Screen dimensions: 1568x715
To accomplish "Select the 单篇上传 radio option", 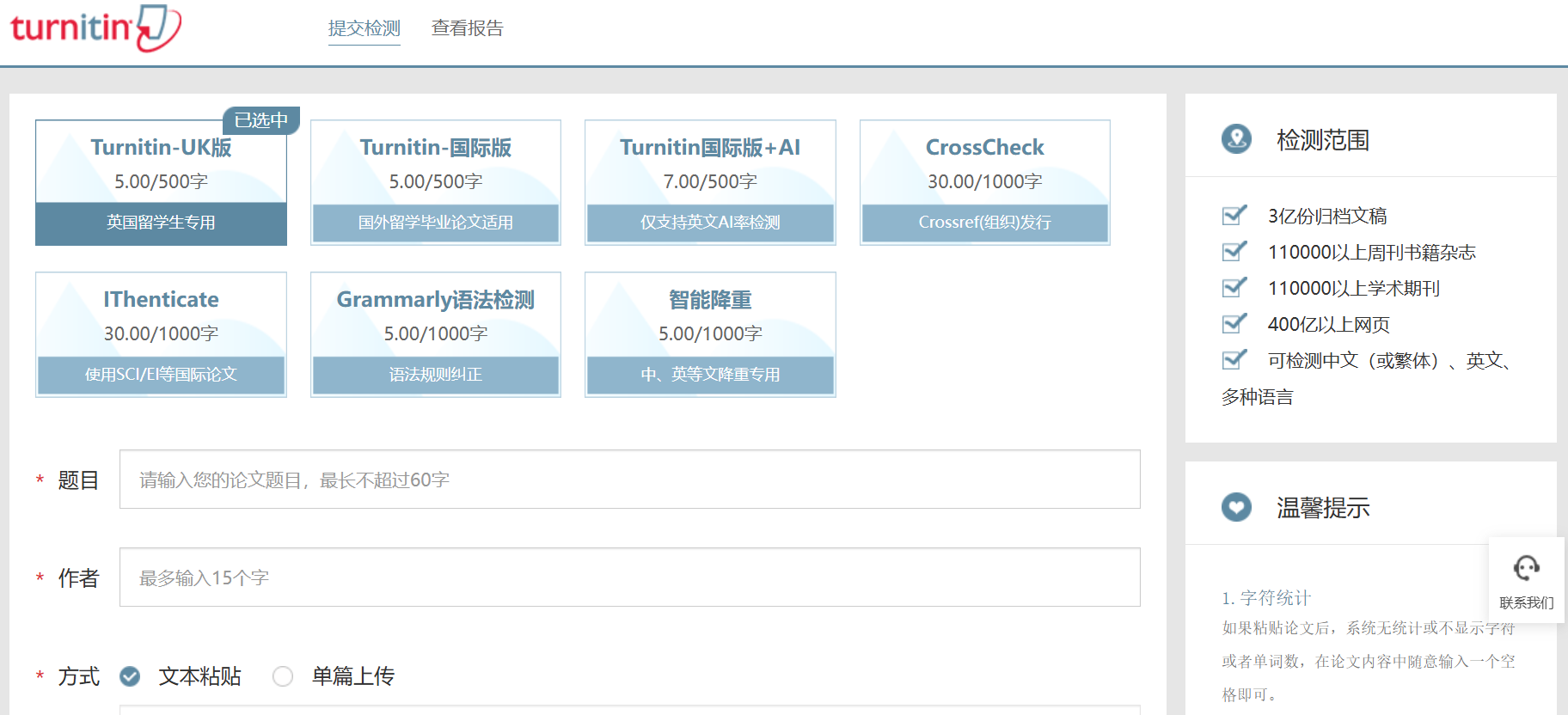I will coord(283,676).
